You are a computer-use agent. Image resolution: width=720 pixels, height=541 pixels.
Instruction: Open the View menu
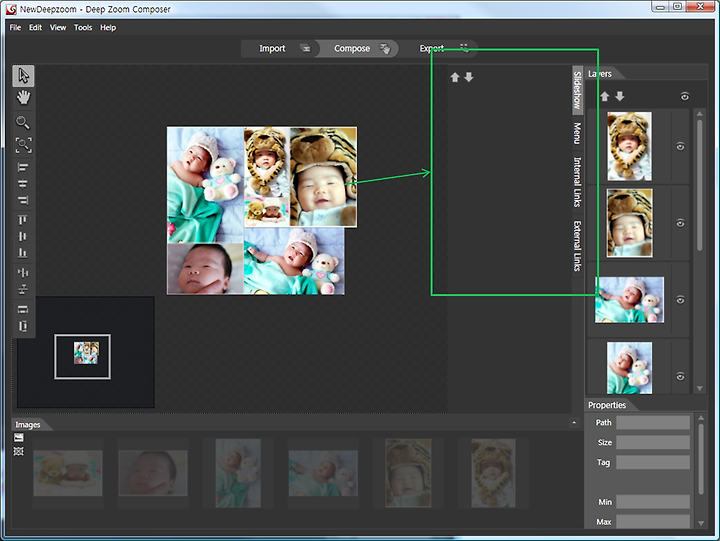coord(58,28)
